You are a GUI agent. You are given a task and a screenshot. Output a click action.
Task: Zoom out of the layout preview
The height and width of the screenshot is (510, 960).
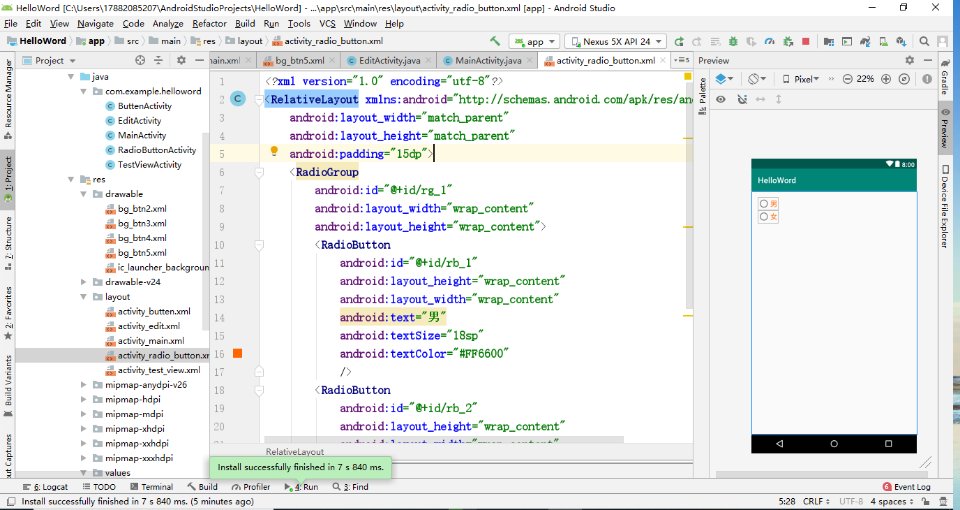click(x=847, y=79)
